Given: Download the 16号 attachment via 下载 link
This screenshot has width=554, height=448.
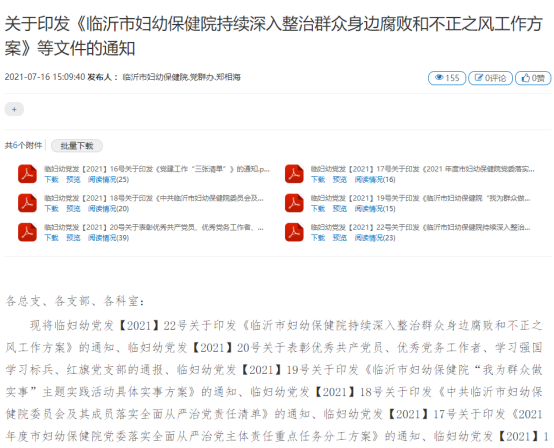Looking at the screenshot, I should point(51,179).
